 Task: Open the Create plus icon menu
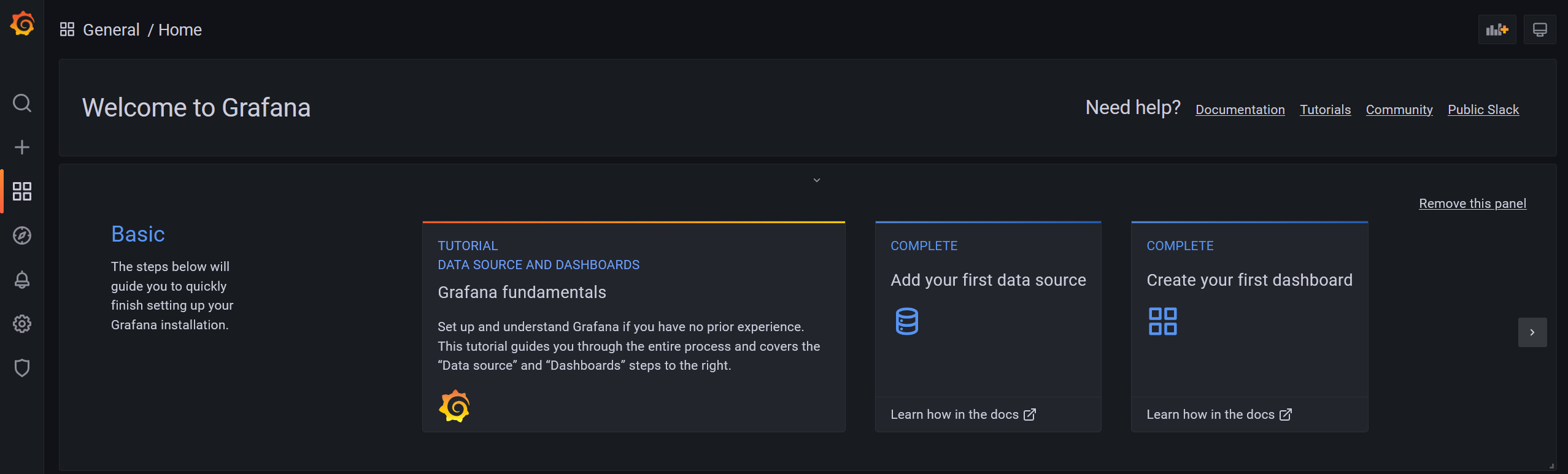22,147
